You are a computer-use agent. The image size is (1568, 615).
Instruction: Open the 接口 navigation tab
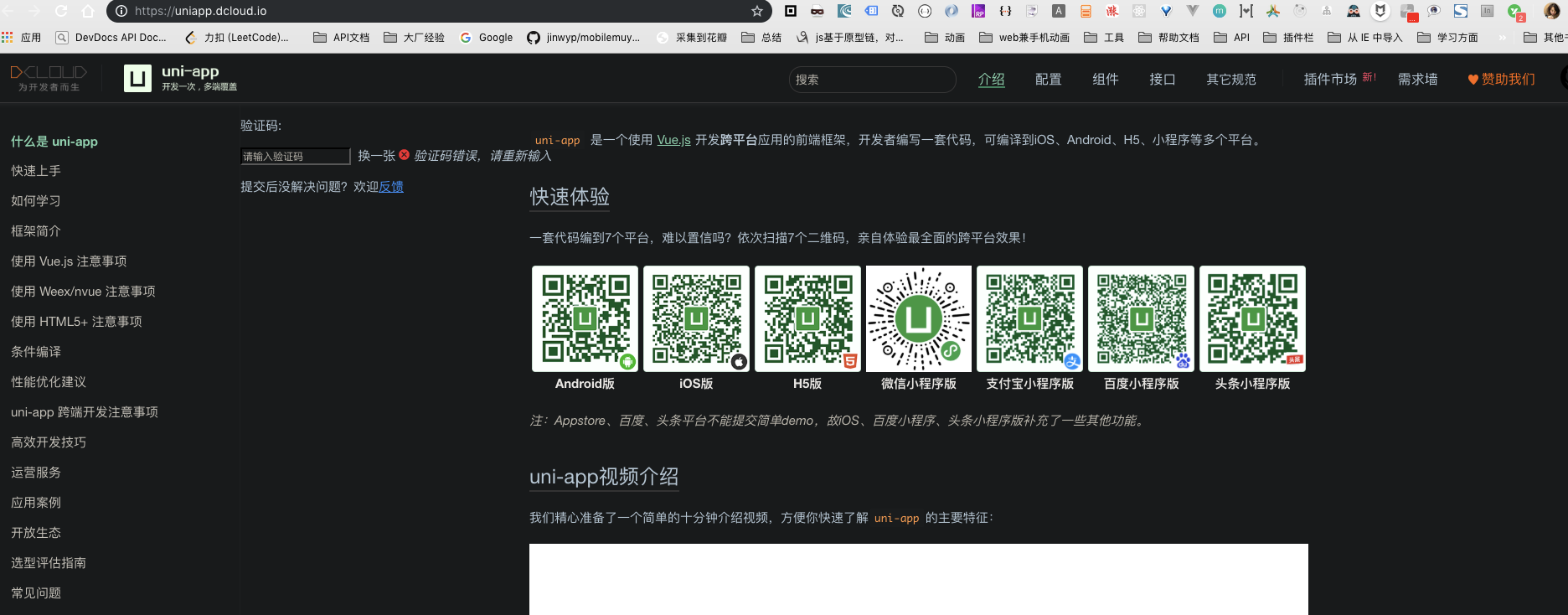tap(1162, 79)
